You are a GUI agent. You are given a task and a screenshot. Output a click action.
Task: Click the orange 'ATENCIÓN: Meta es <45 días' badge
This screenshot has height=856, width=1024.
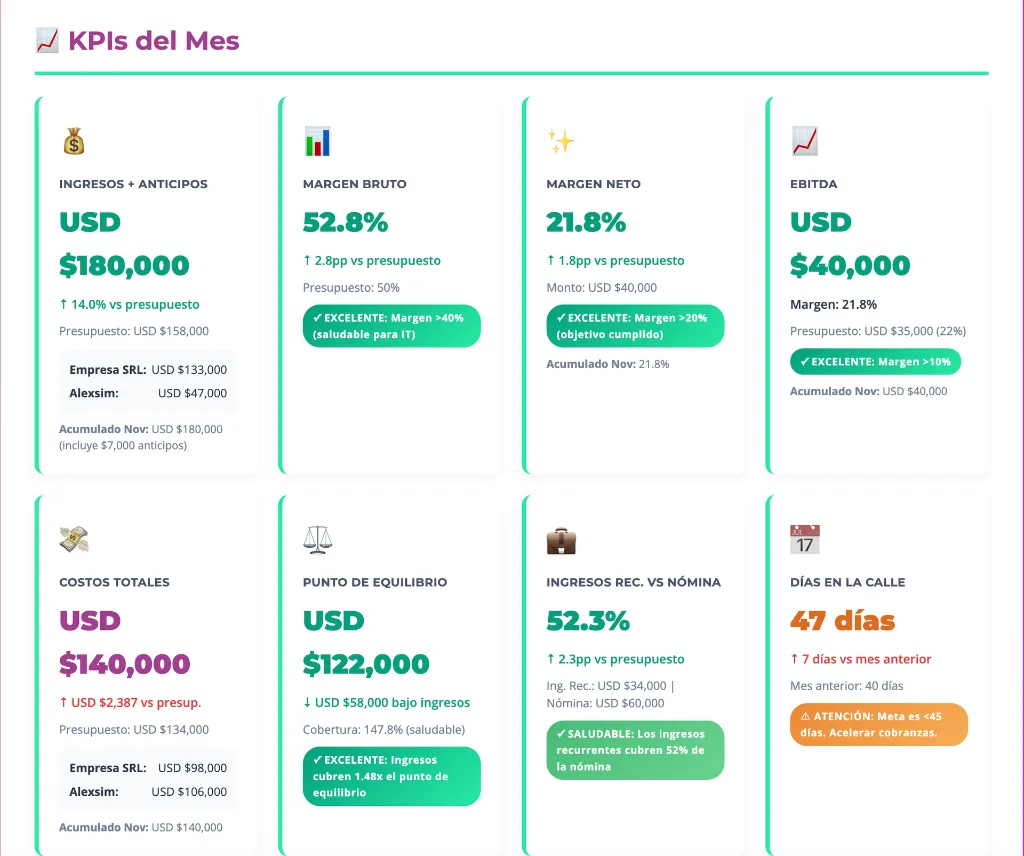(878, 724)
